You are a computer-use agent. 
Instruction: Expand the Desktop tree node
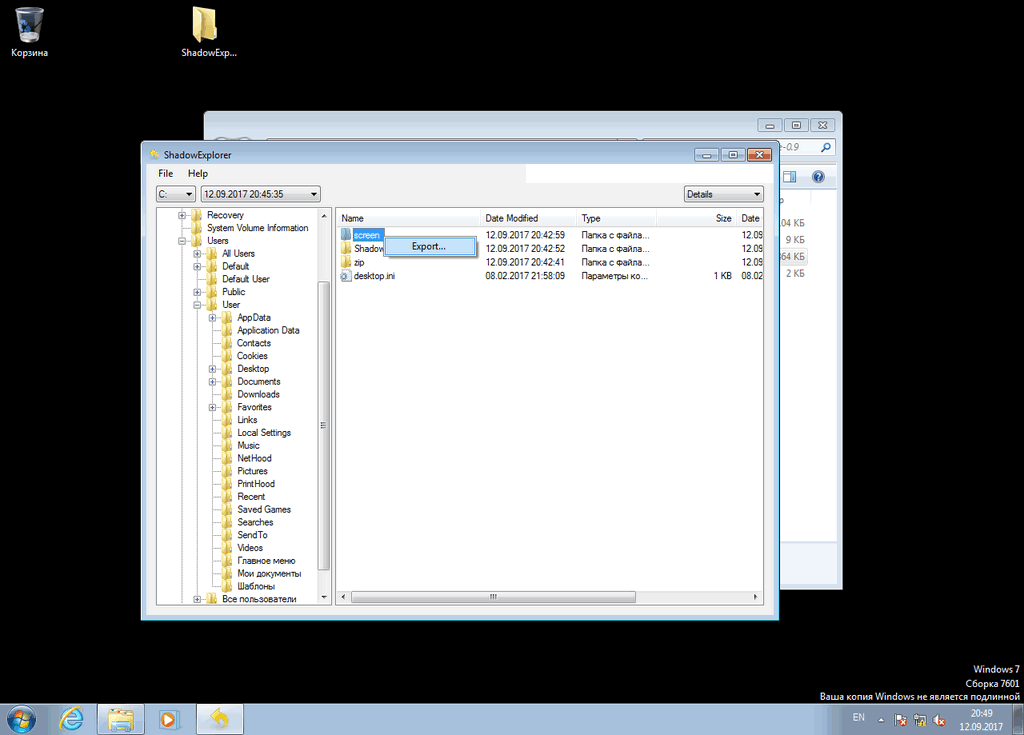click(x=212, y=368)
